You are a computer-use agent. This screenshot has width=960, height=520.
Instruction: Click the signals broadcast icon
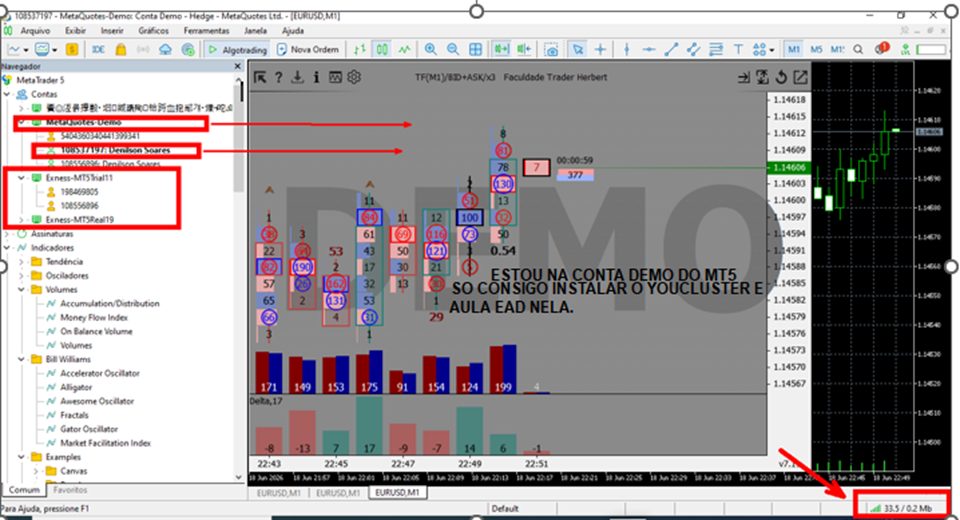click(x=143, y=50)
